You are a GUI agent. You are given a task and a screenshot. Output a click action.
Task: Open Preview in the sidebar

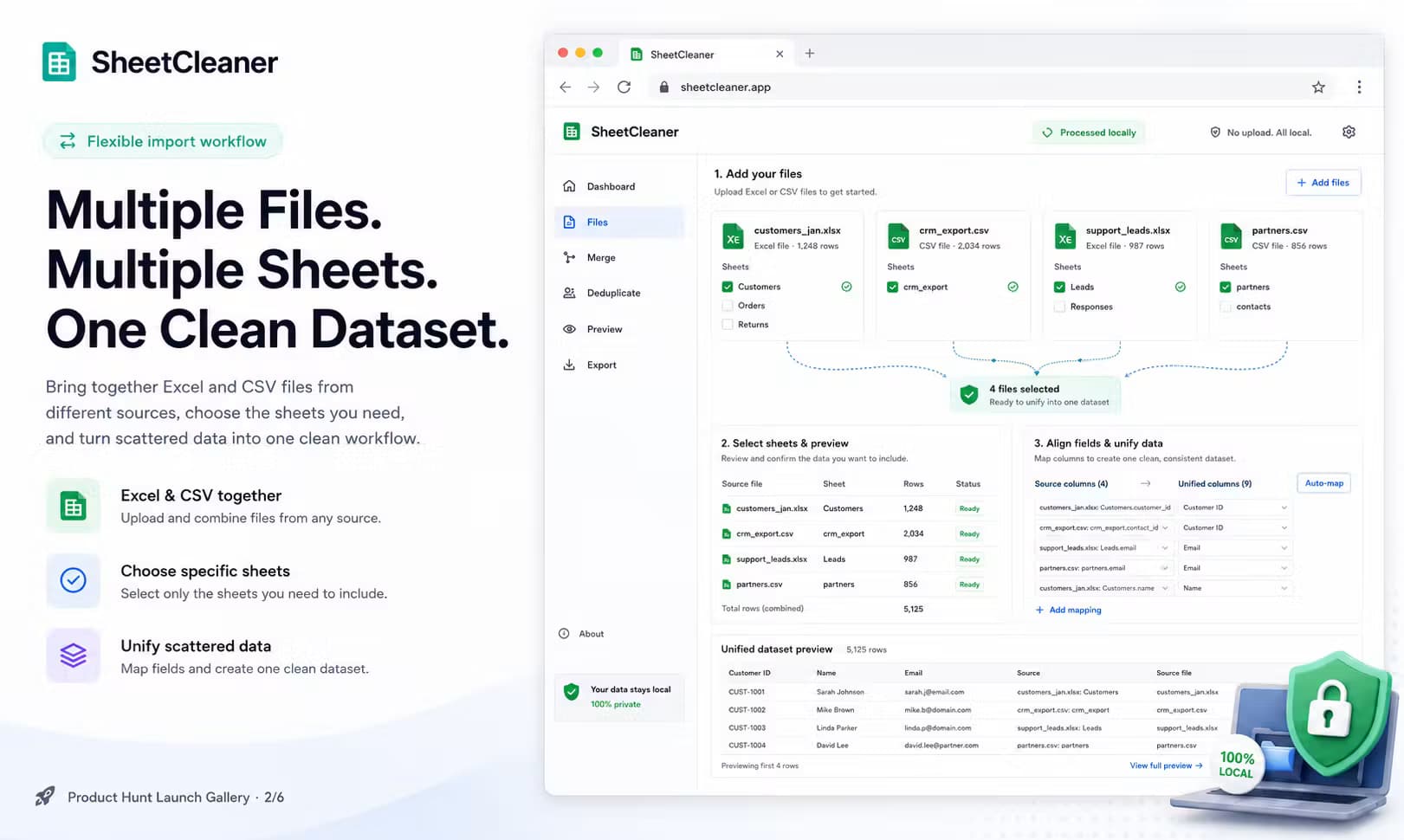coord(618,329)
